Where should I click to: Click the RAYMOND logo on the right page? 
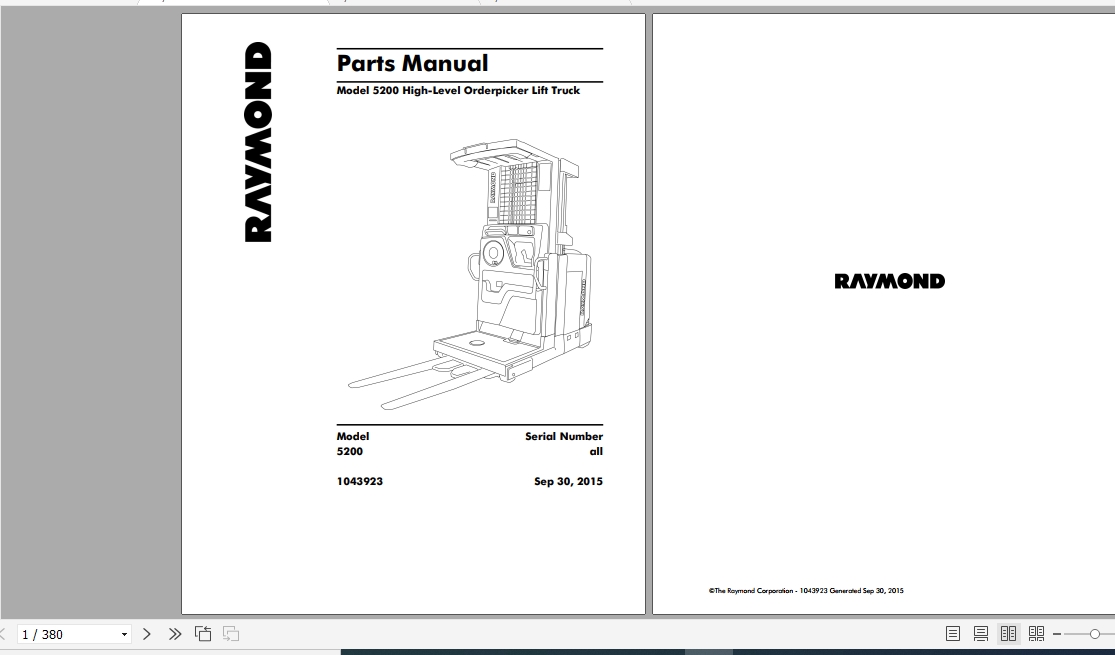[888, 281]
